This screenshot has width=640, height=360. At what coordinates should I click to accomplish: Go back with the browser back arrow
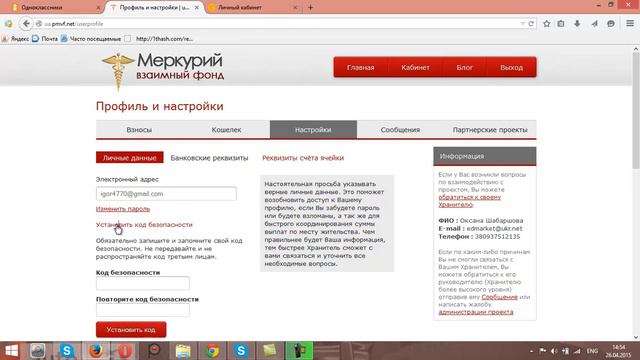(x=26, y=24)
